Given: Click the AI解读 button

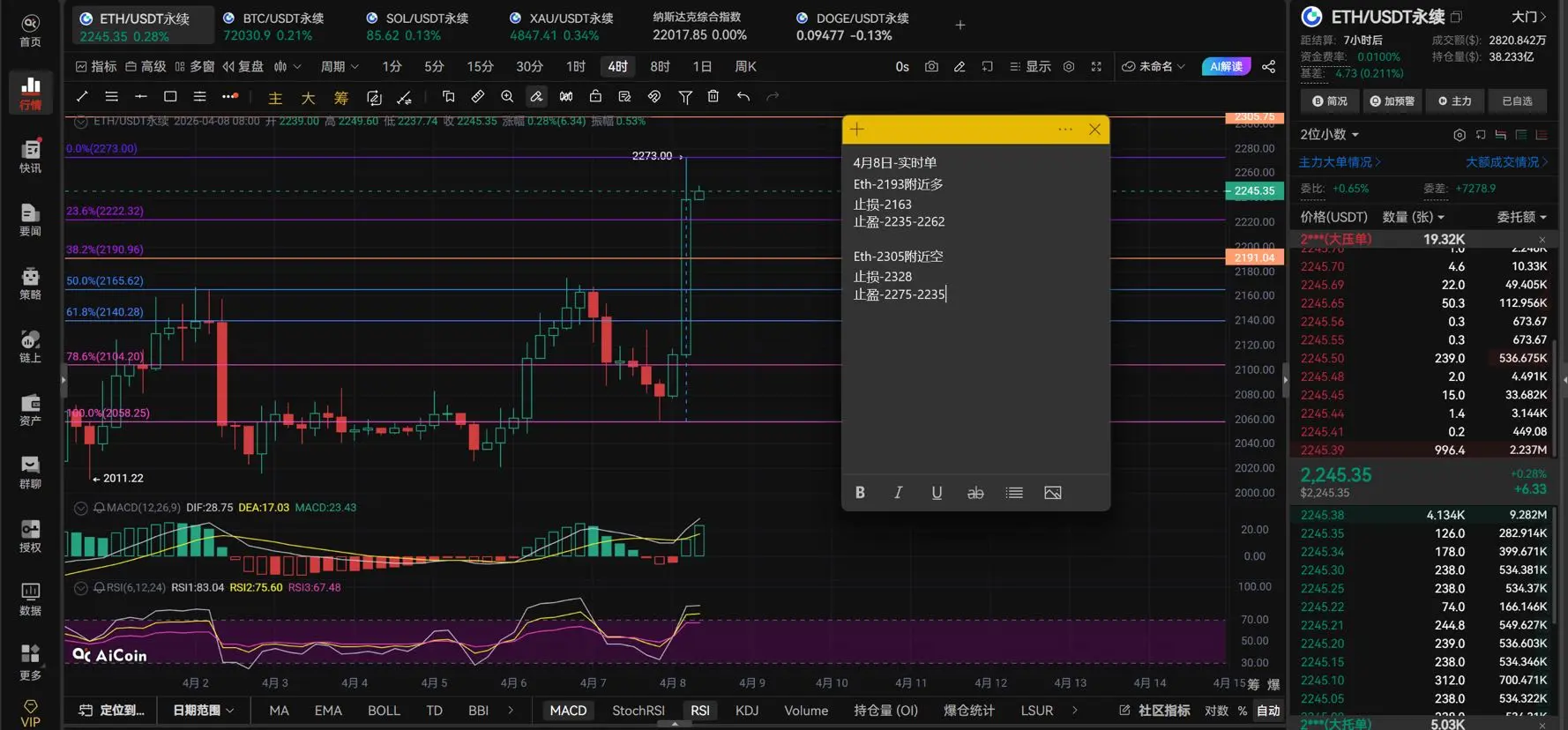Looking at the screenshot, I should 1226,67.
